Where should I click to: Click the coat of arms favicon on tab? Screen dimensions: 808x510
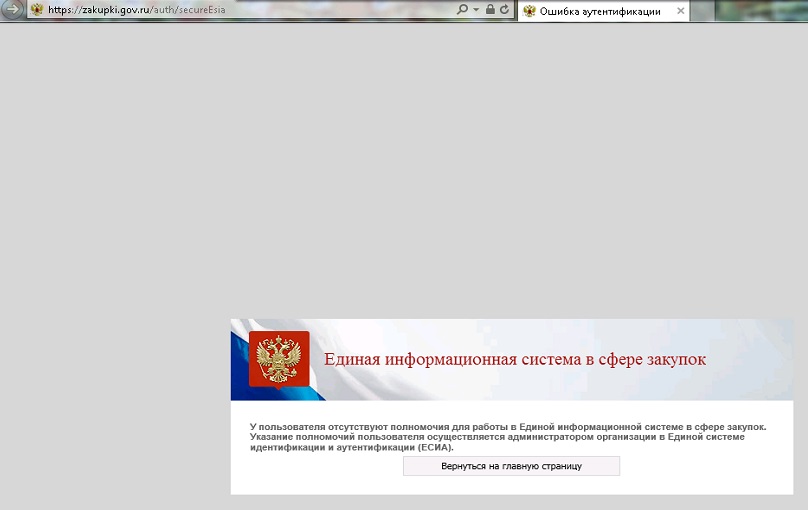[529, 12]
